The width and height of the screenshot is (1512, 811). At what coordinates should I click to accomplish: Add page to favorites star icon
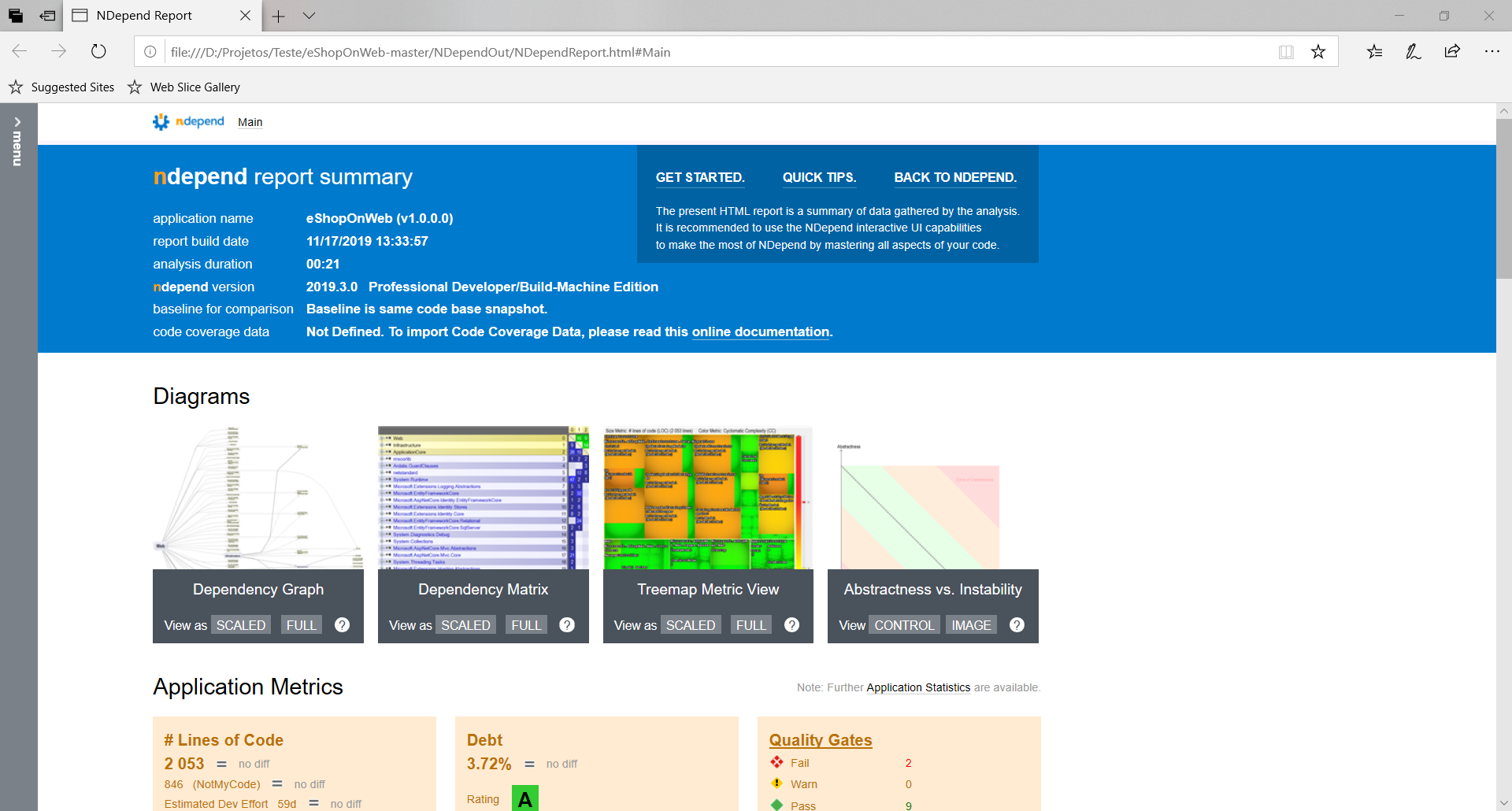[x=1318, y=52]
